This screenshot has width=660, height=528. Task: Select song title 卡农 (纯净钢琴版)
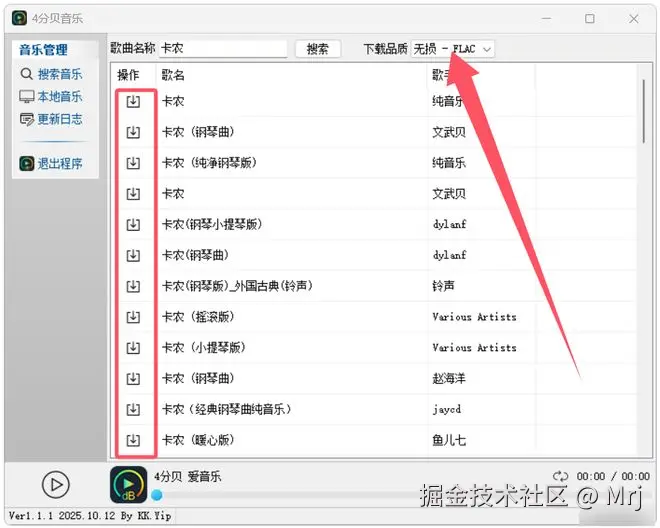[209, 163]
